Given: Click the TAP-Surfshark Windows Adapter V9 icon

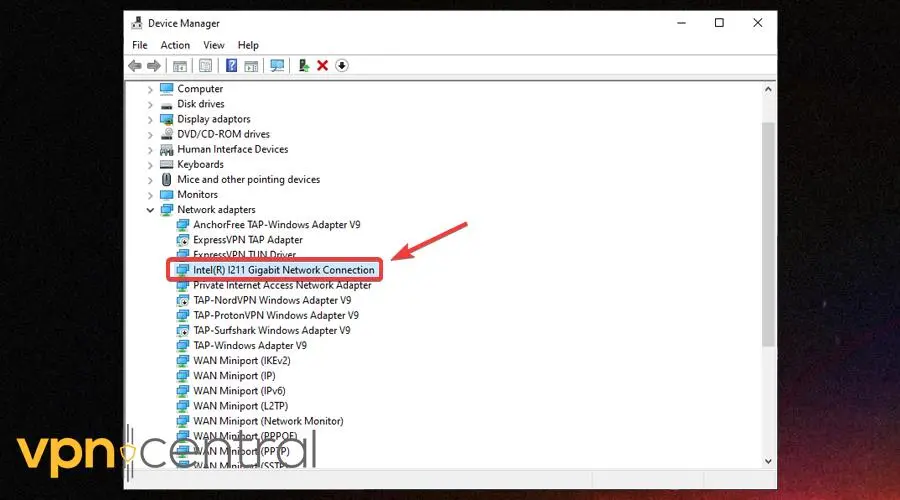Looking at the screenshot, I should pyautogui.click(x=183, y=331).
